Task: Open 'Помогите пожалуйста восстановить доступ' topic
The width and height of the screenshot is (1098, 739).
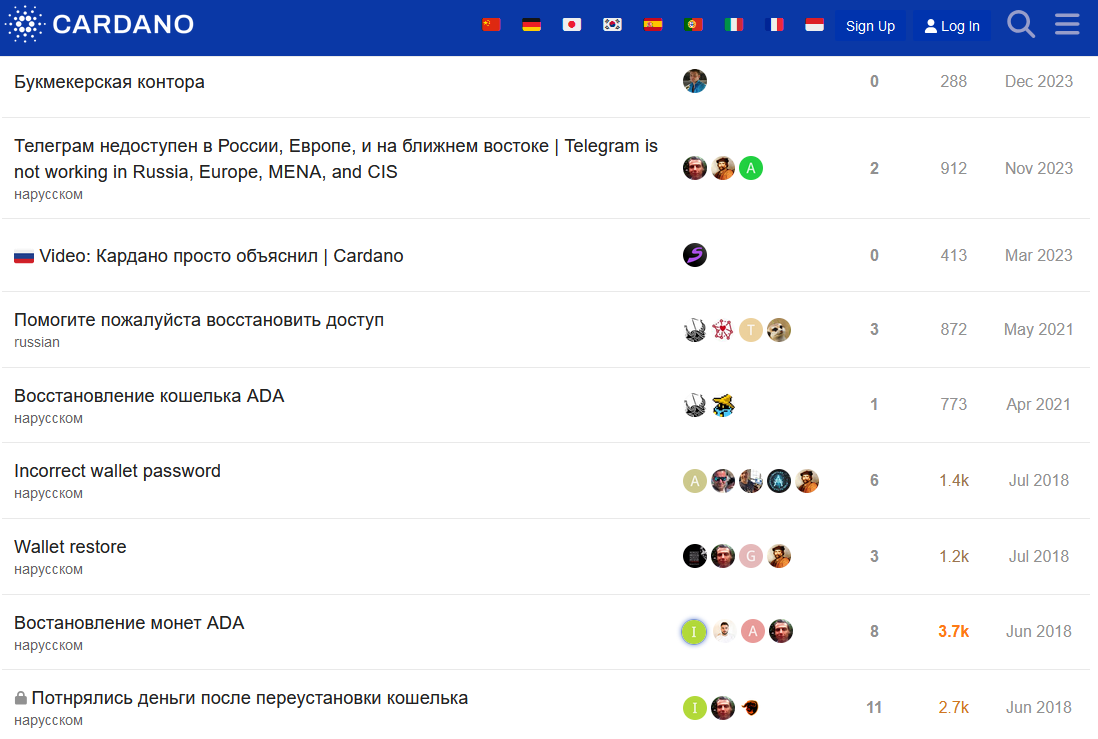Action: pos(199,320)
